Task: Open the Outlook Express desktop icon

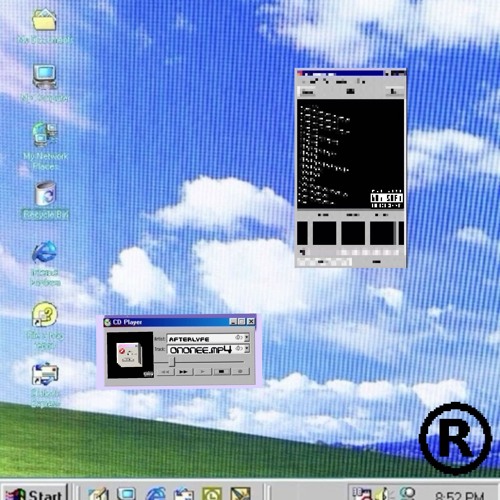Action: click(45, 374)
